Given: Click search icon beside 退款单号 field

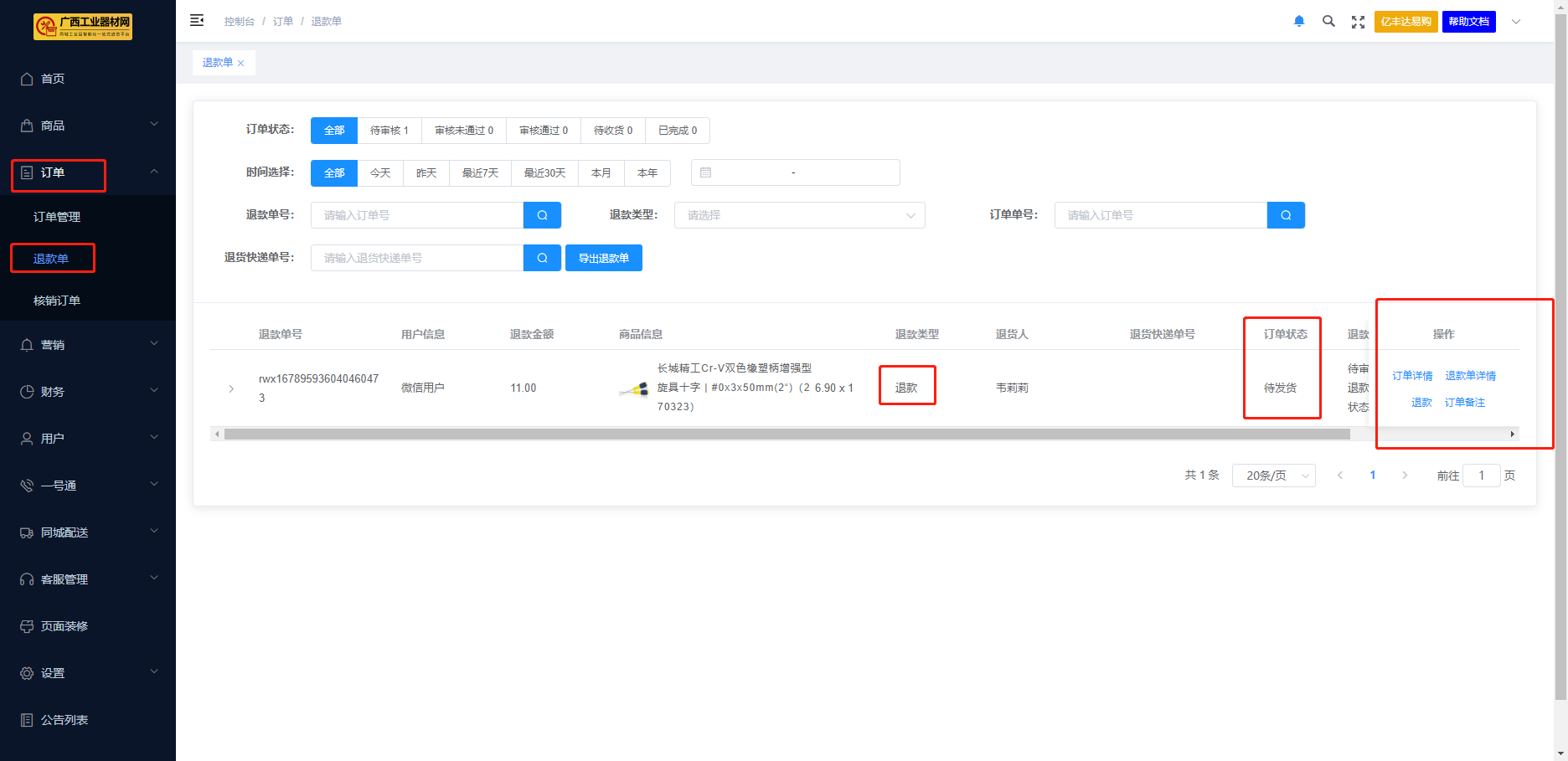Looking at the screenshot, I should pos(542,215).
